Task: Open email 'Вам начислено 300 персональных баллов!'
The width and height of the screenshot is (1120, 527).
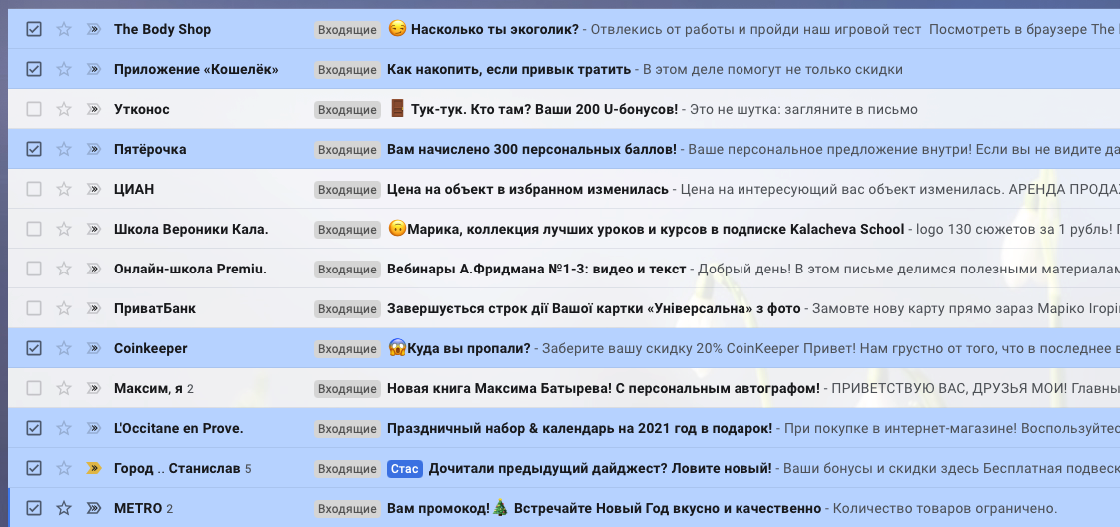Action: tap(531, 149)
